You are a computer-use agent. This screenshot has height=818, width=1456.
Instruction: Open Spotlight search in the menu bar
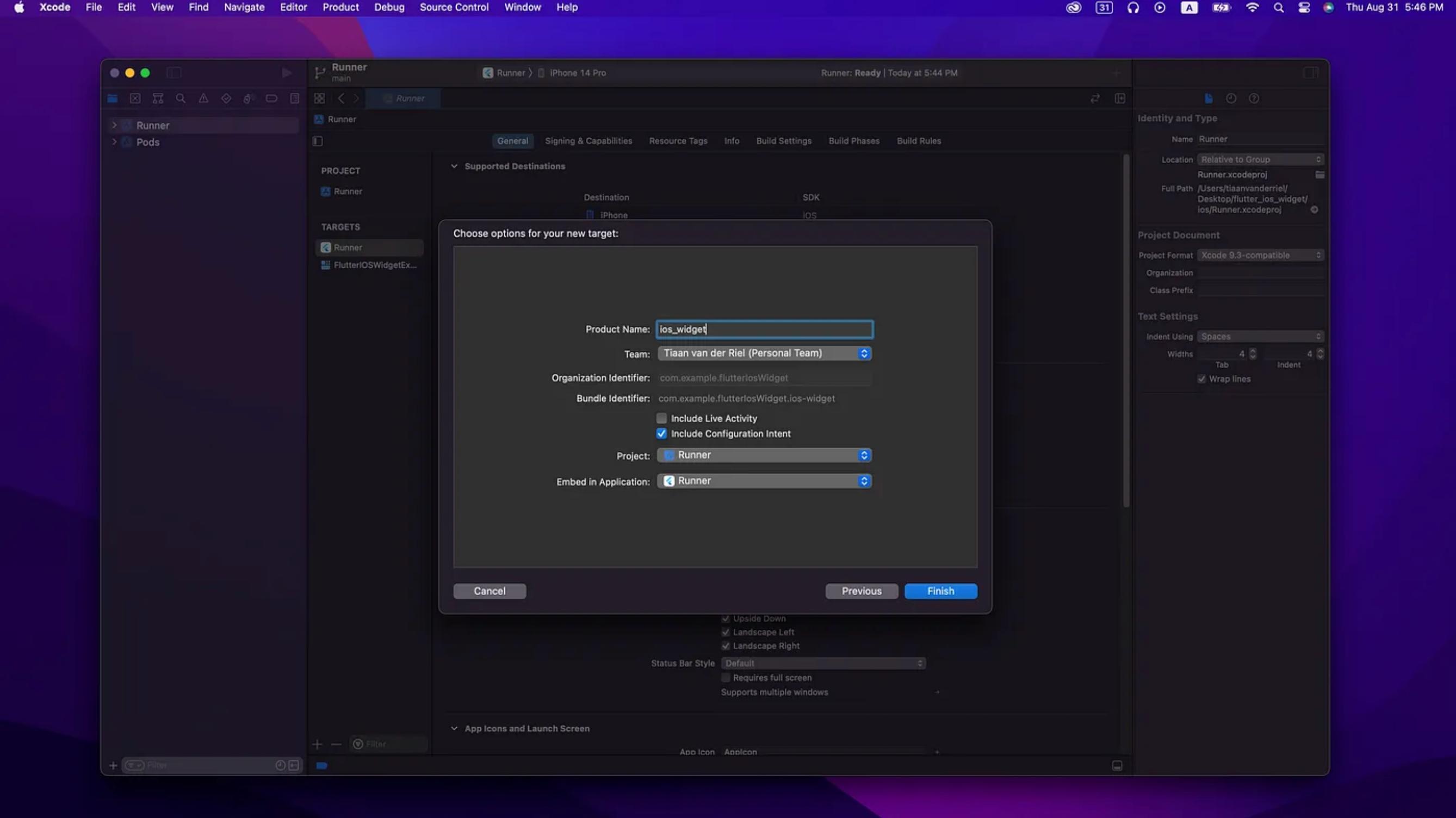(1279, 8)
